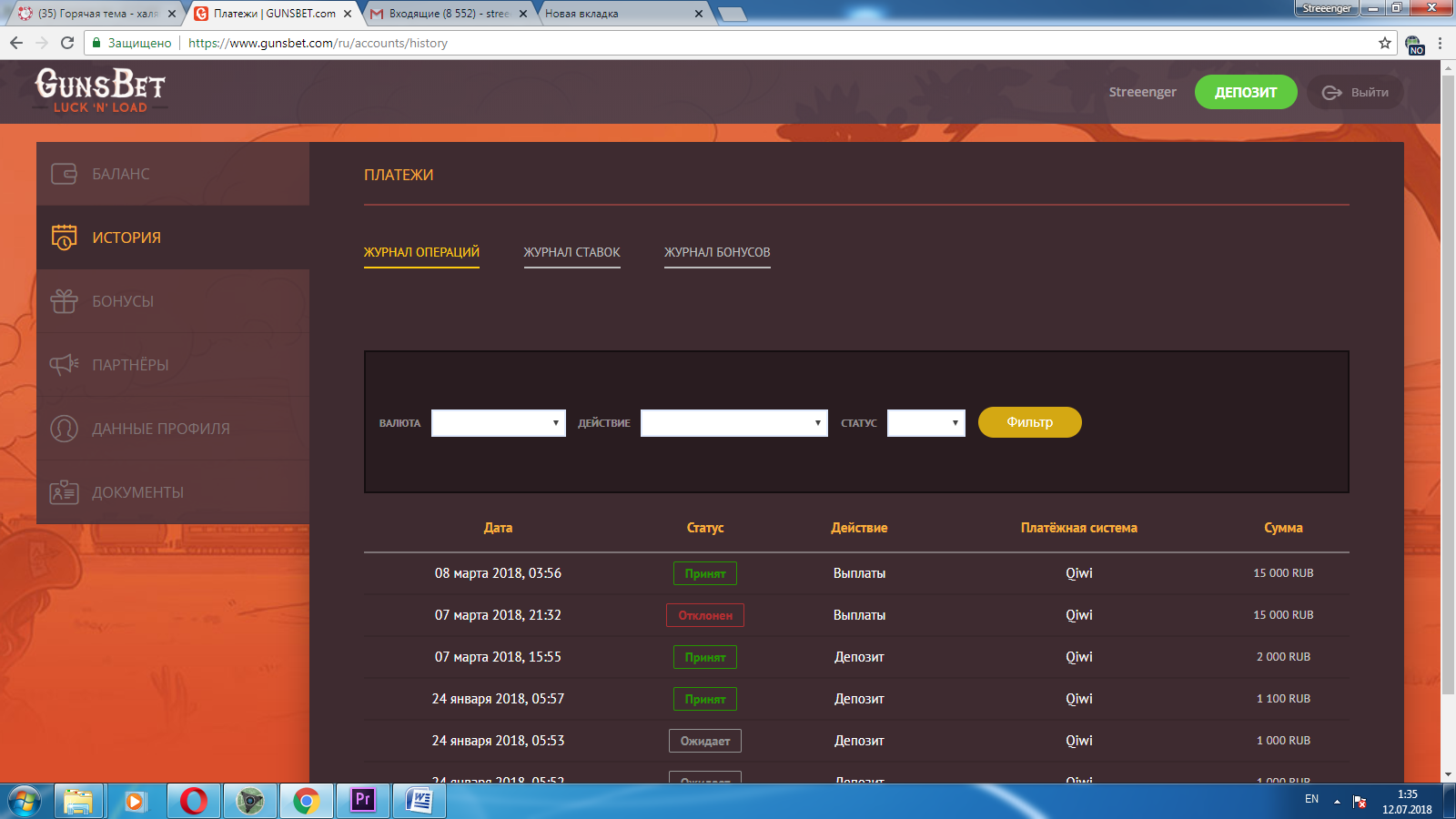Bookmark this page with the star icon
The image size is (1456, 819).
[1385, 43]
